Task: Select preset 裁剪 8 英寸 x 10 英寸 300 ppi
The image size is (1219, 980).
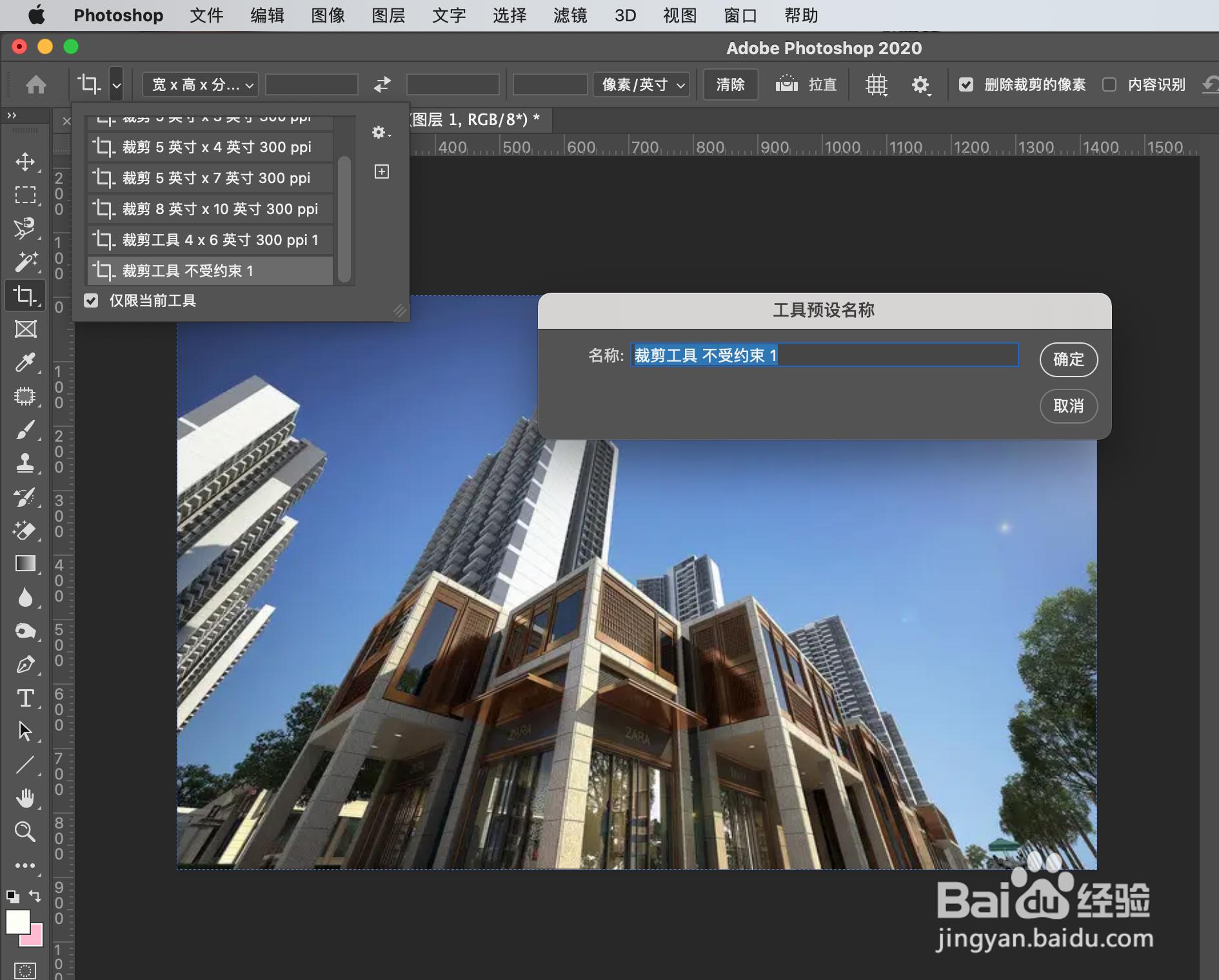Action: coord(210,209)
